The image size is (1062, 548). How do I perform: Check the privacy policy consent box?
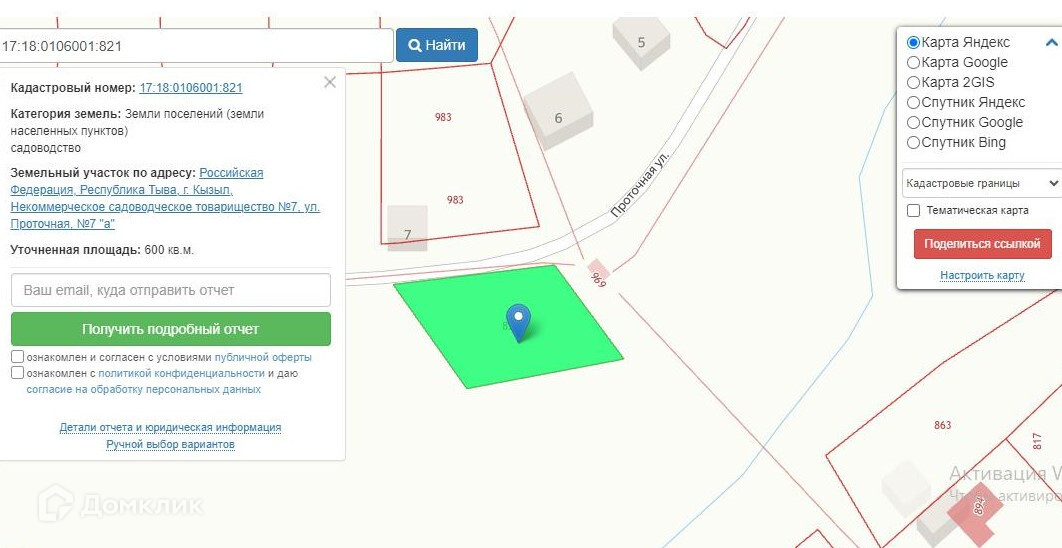click(18, 373)
